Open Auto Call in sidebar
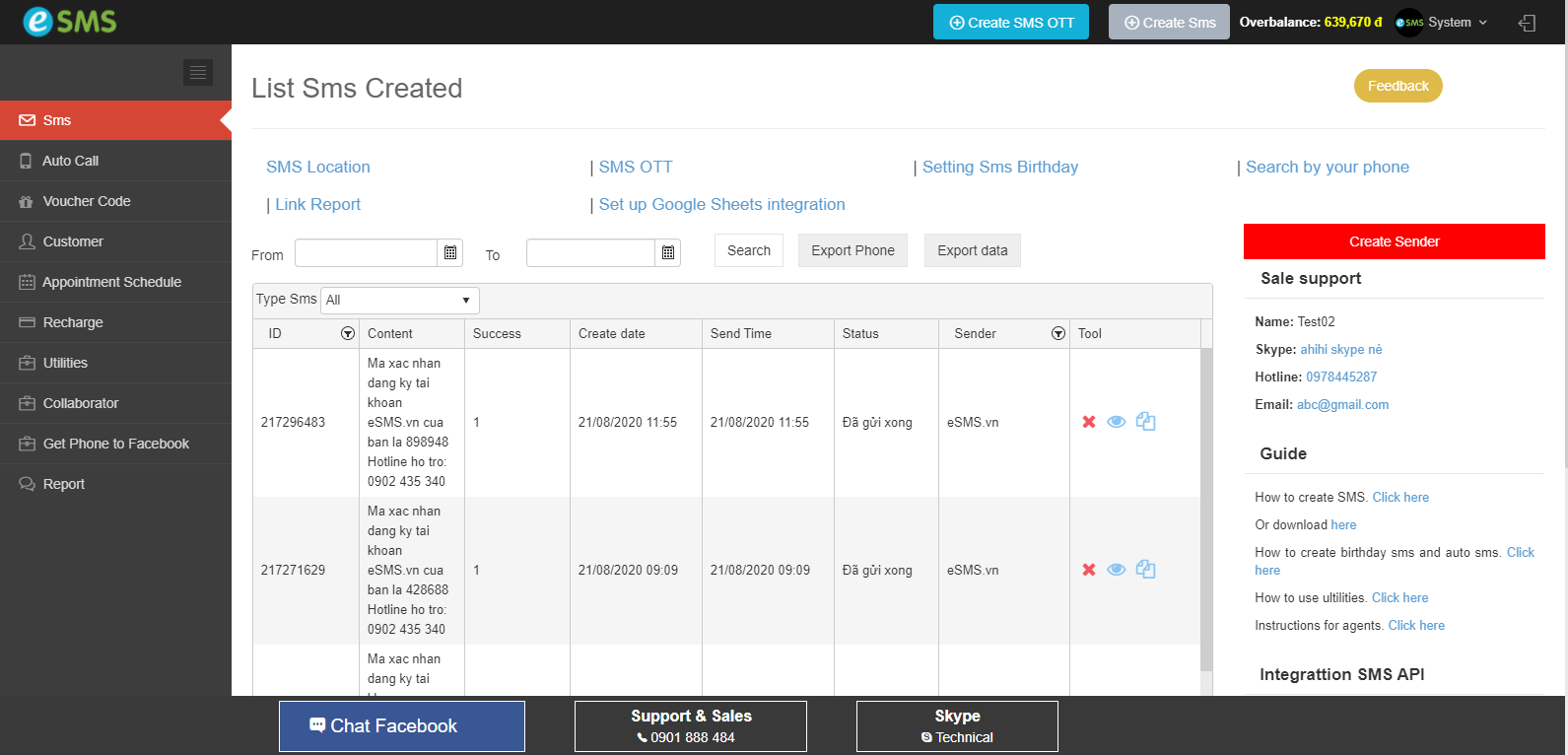The width and height of the screenshot is (1568, 755). pos(71,161)
